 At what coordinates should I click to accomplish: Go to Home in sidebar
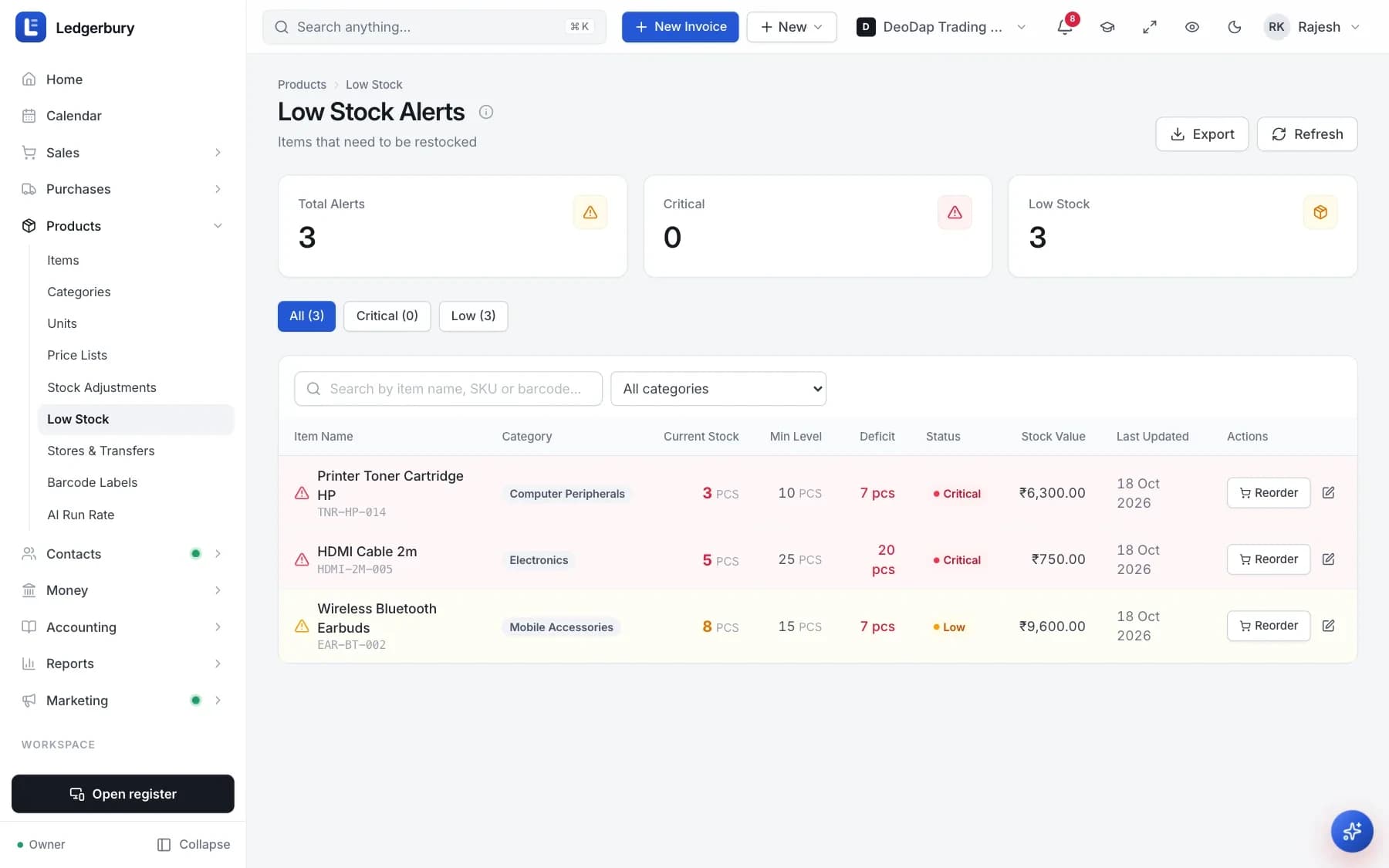click(x=123, y=79)
